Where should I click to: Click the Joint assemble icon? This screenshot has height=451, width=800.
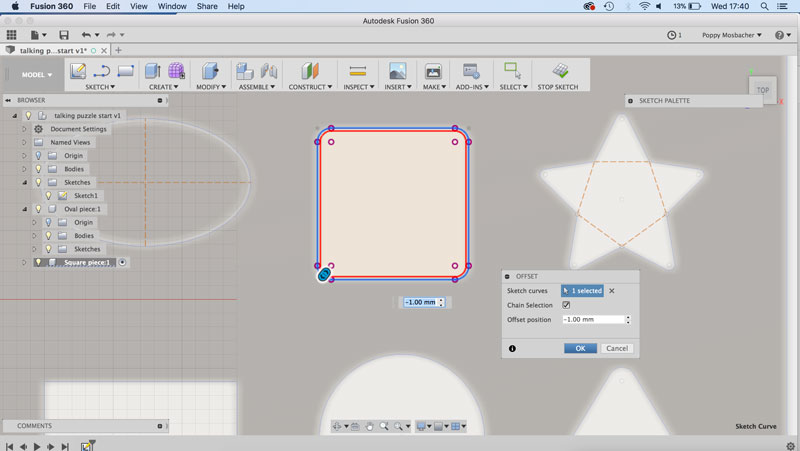click(x=269, y=71)
